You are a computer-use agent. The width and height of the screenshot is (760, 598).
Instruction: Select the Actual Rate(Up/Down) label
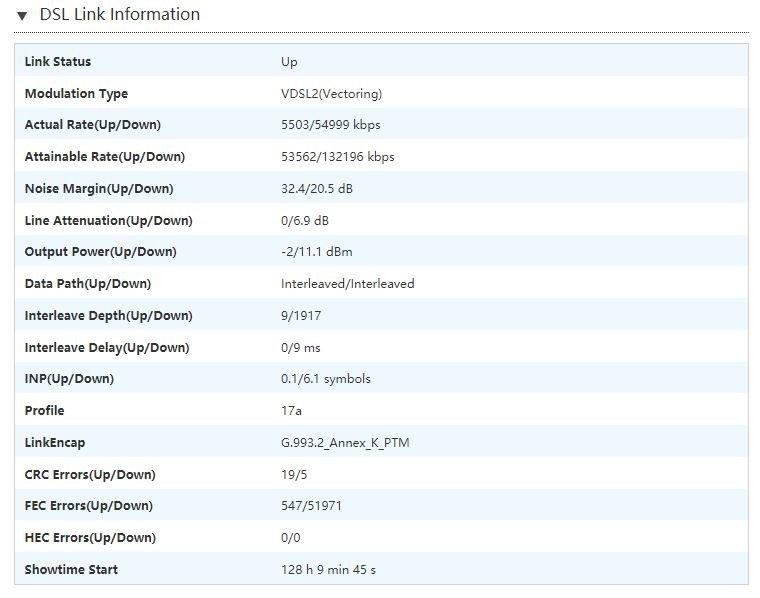coord(93,125)
